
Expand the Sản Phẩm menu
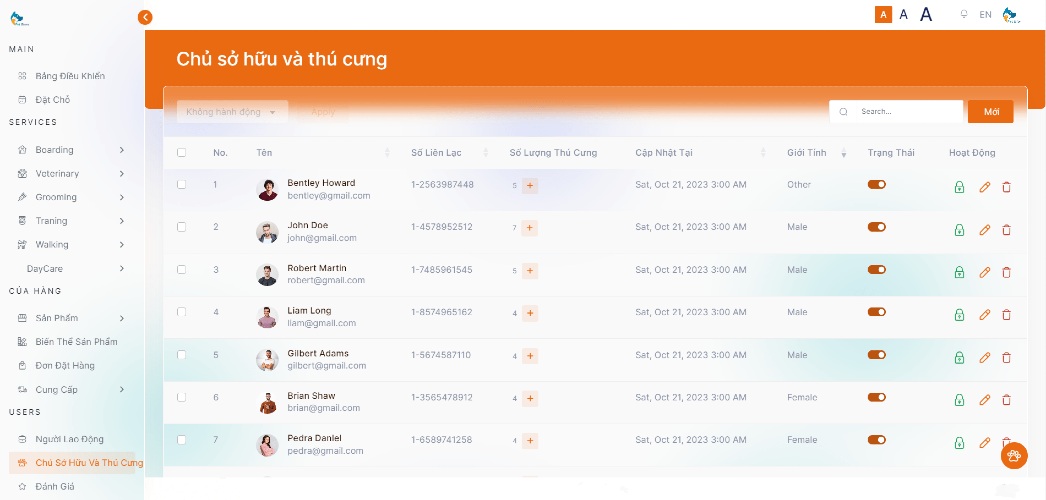tap(121, 318)
